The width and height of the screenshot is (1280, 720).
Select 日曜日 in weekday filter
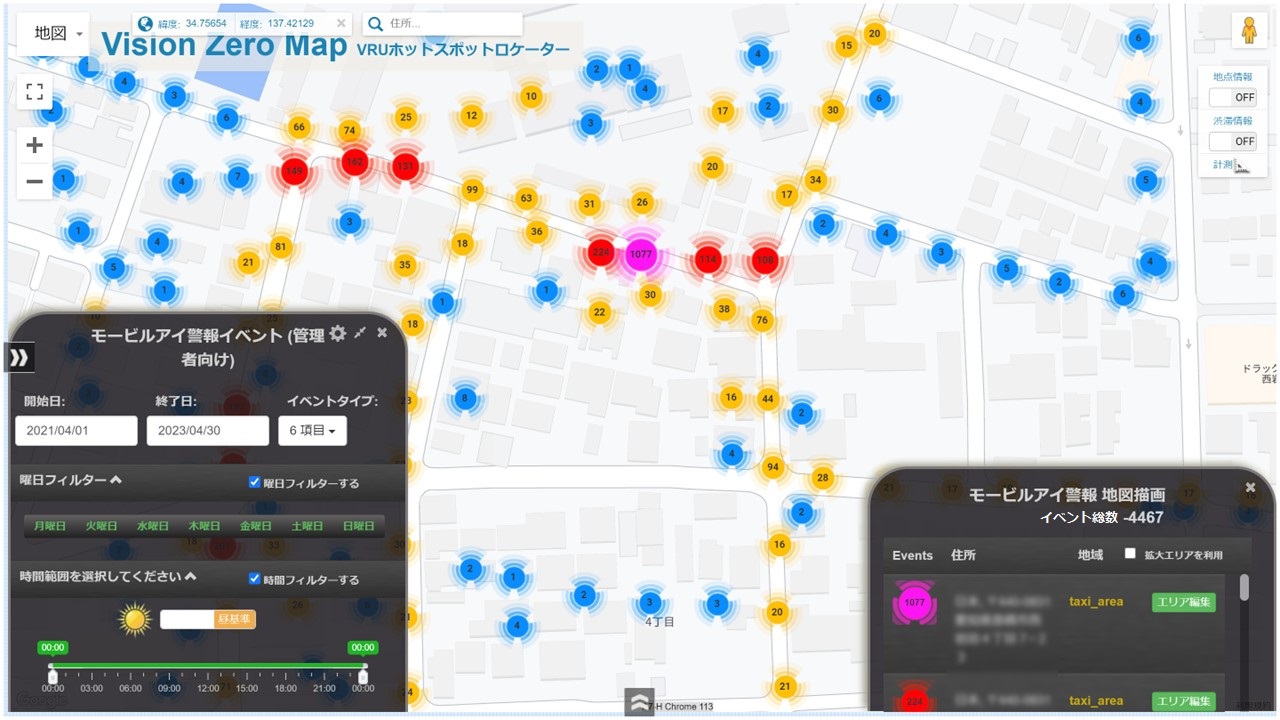pyautogui.click(x=359, y=526)
